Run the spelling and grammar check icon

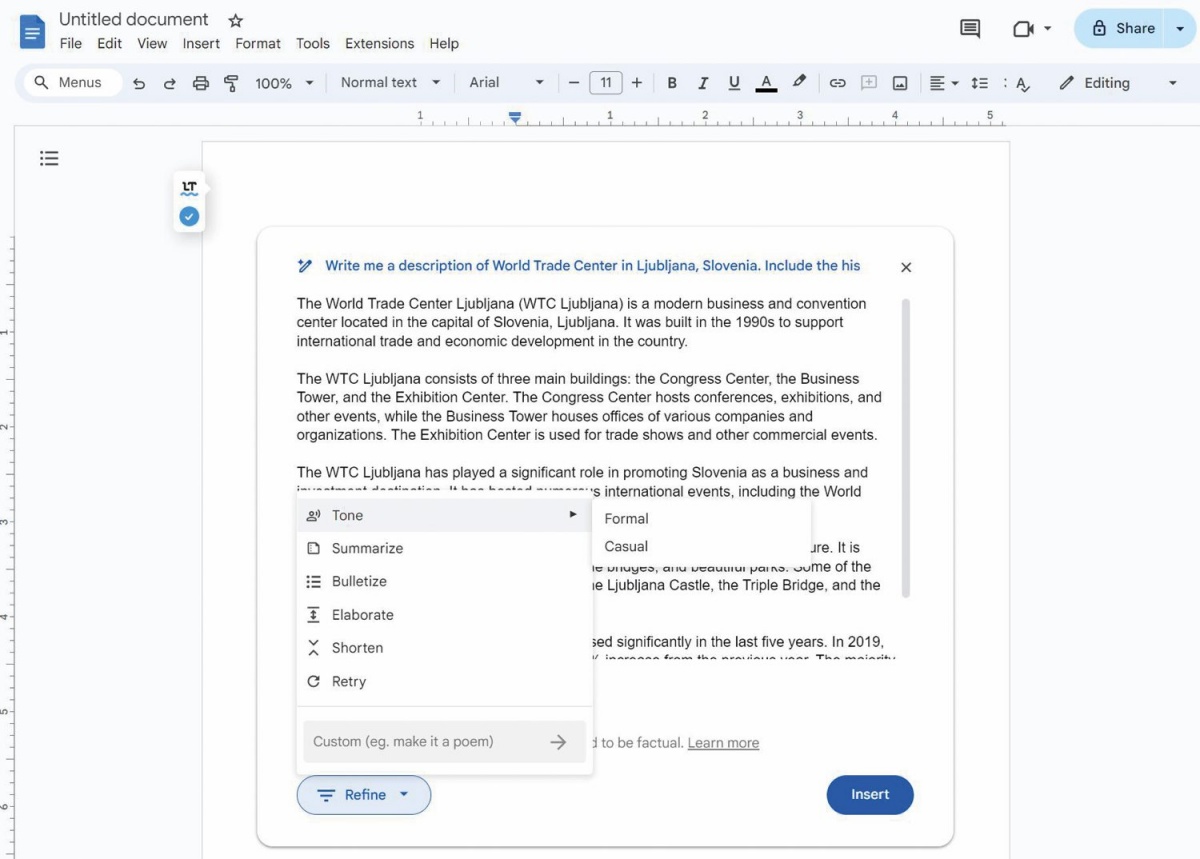pos(1022,83)
